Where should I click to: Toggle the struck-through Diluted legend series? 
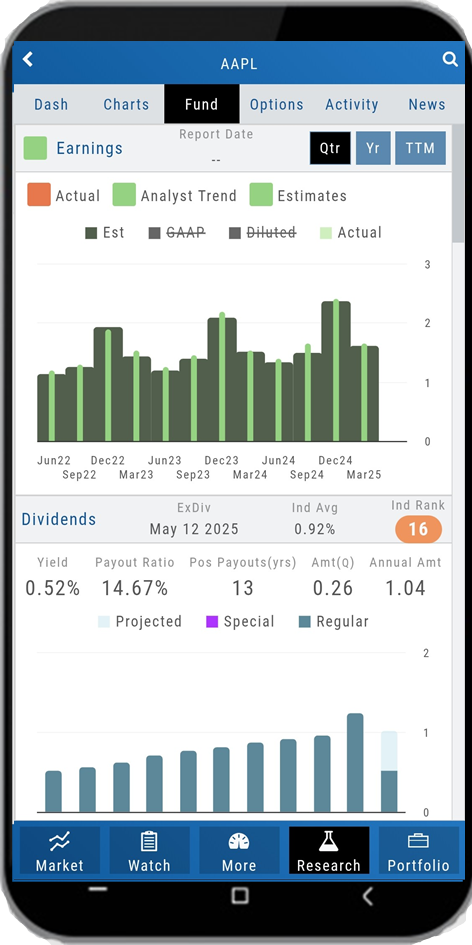point(263,233)
